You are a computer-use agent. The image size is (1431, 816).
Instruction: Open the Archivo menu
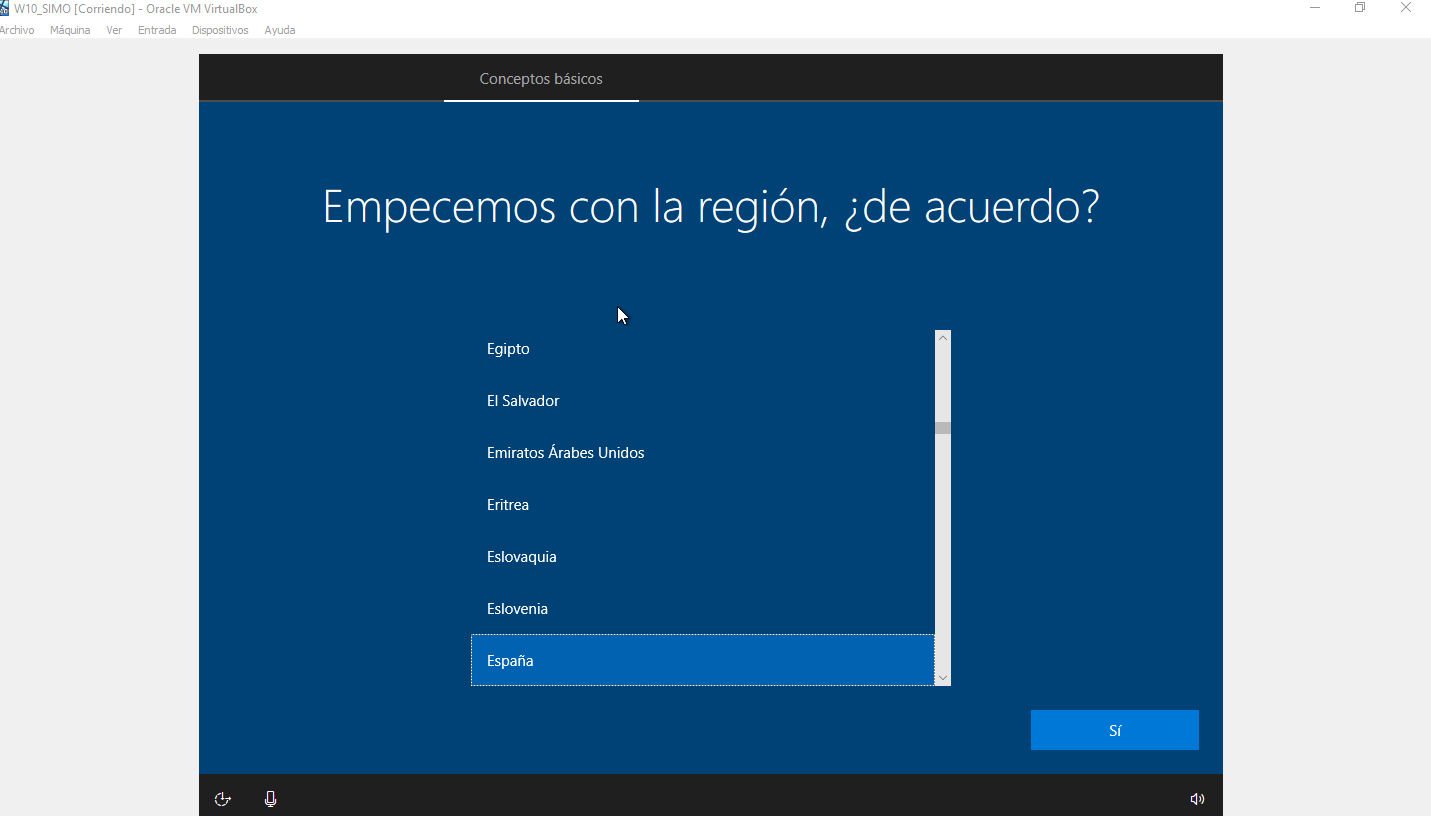(16, 30)
